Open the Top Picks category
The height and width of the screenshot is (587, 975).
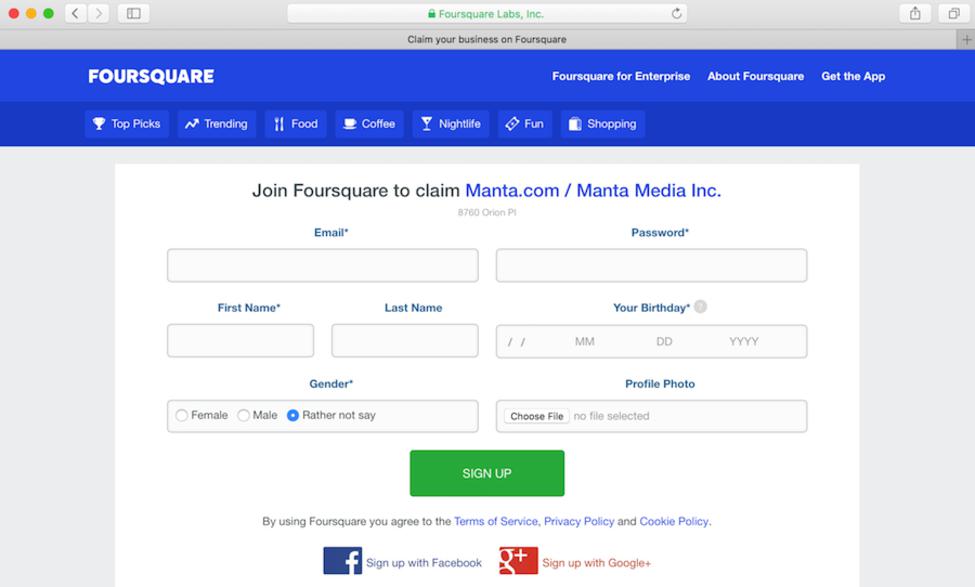click(x=127, y=124)
